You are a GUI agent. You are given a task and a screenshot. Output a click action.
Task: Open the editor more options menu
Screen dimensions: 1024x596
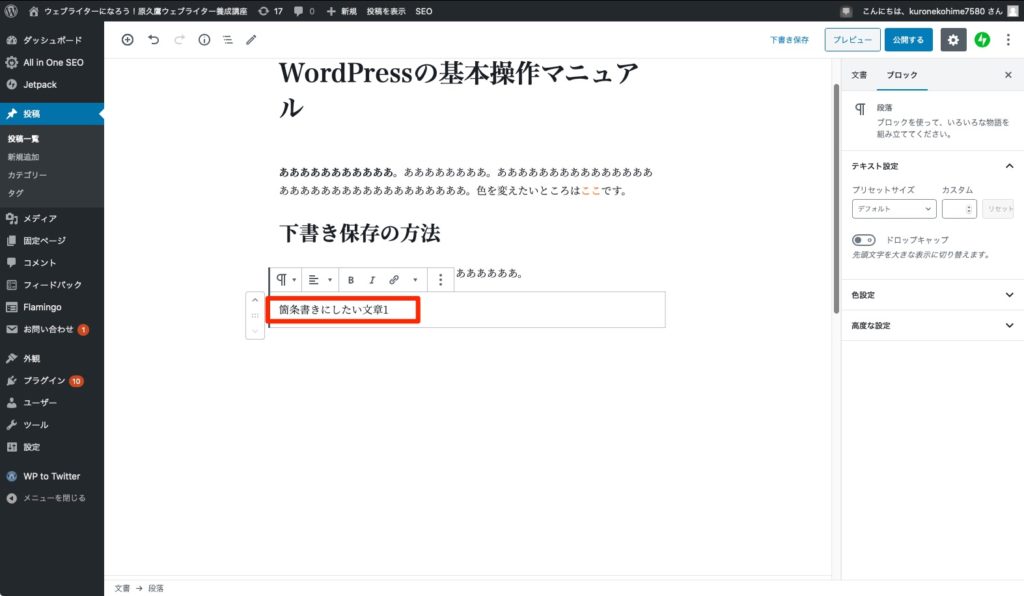coord(1008,40)
